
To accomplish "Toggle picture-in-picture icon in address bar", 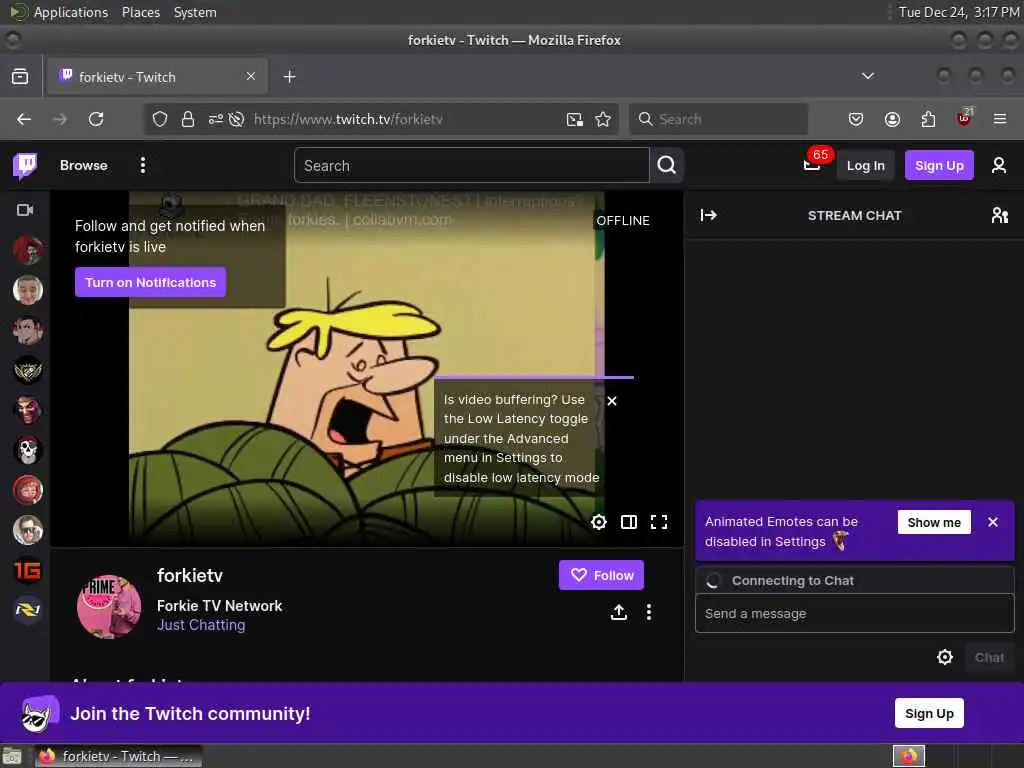I will (x=575, y=119).
